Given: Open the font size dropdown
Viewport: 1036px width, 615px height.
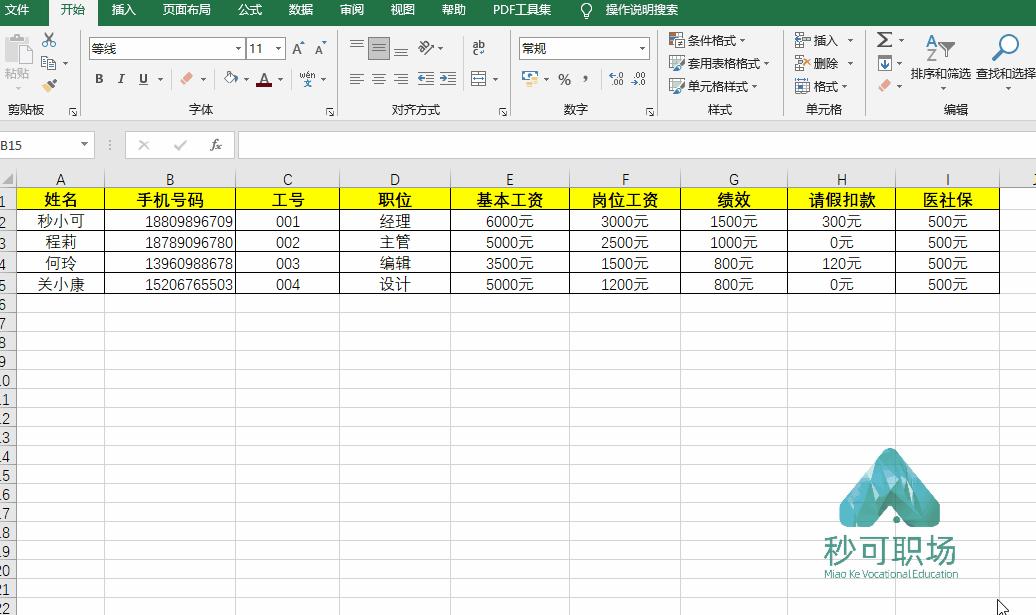Looking at the screenshot, I should (276, 47).
